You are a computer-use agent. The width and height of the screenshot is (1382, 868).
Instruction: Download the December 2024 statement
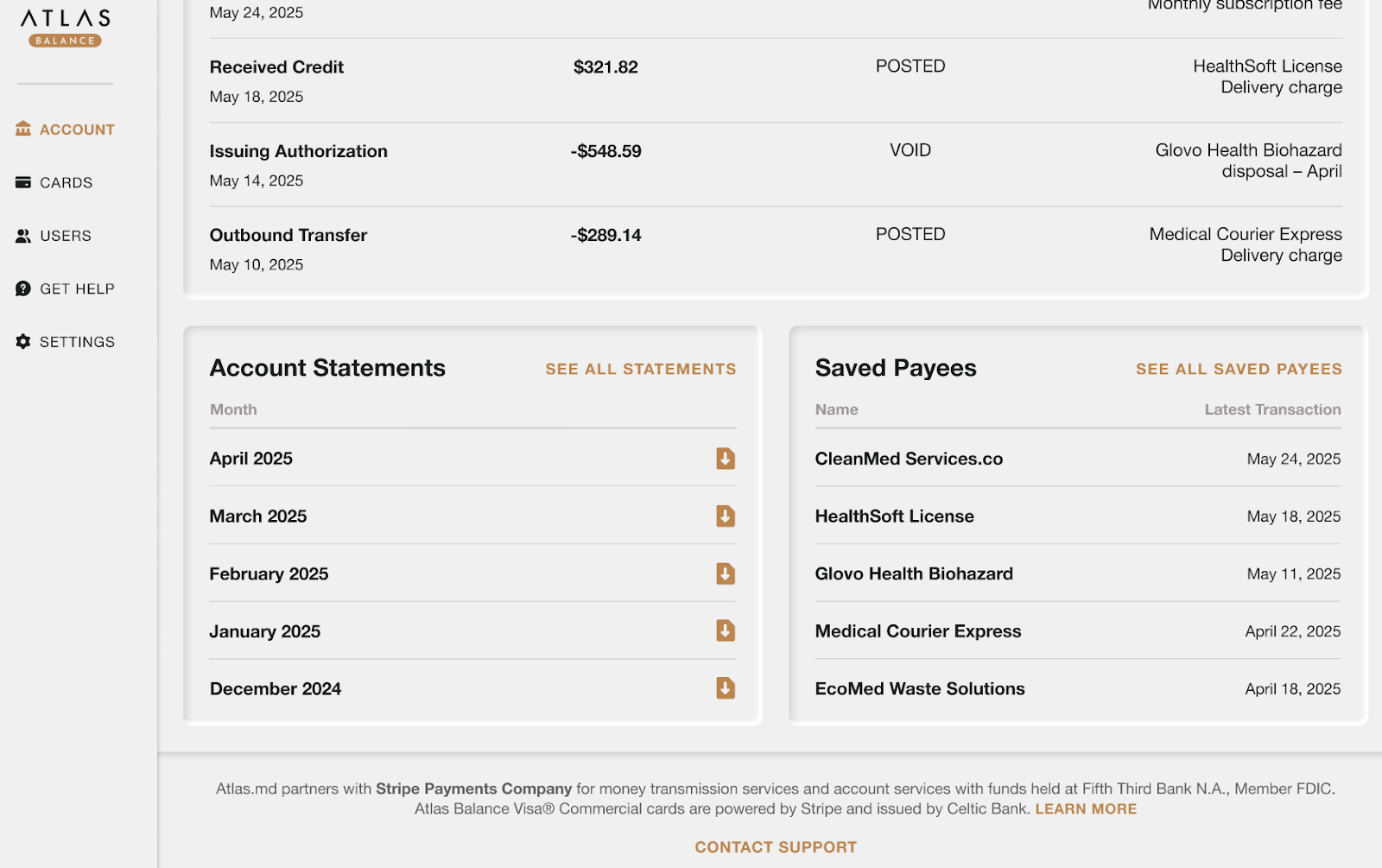(x=725, y=688)
